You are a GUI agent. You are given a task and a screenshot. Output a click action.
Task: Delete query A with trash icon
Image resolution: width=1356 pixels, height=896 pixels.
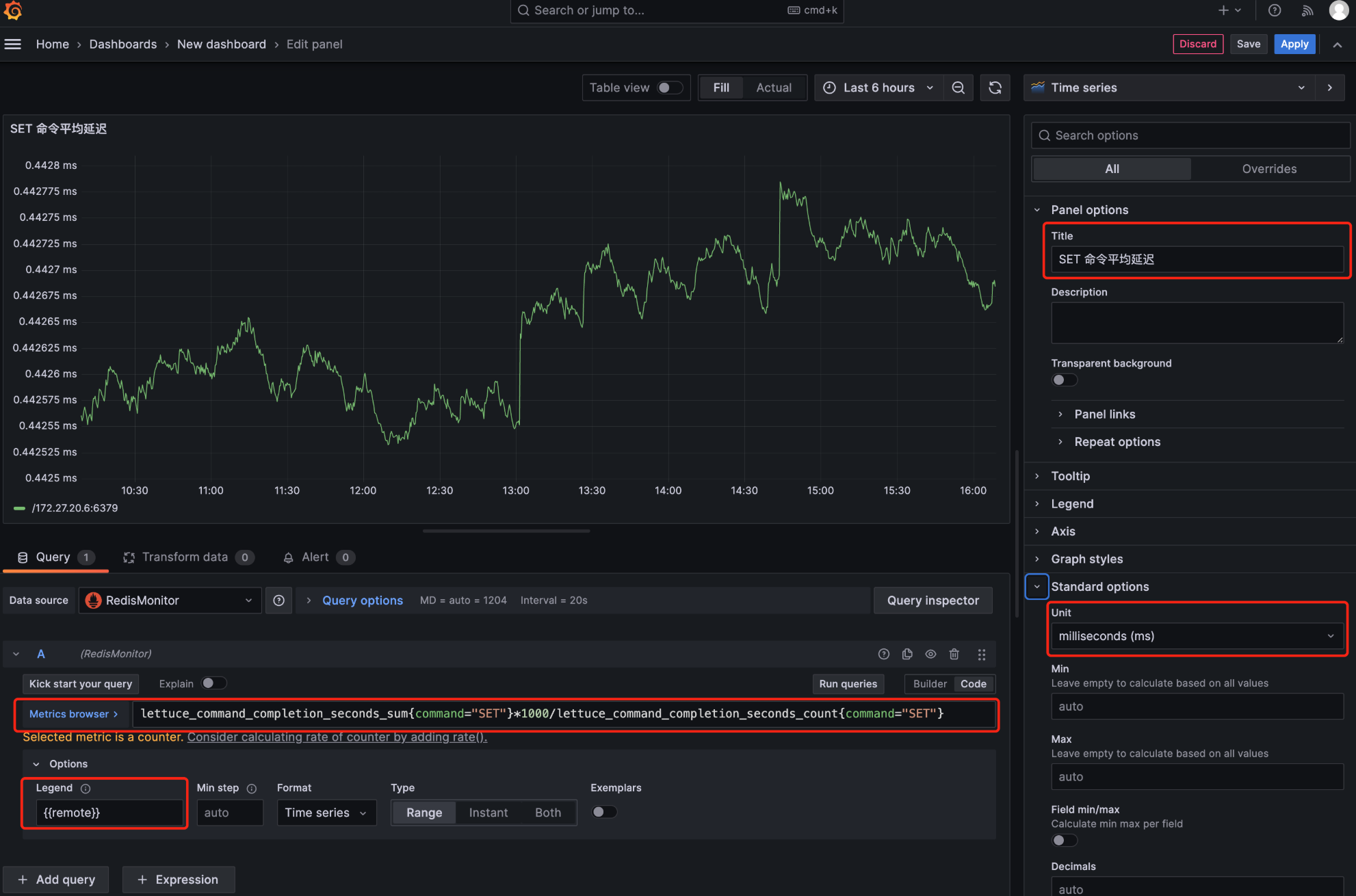954,655
